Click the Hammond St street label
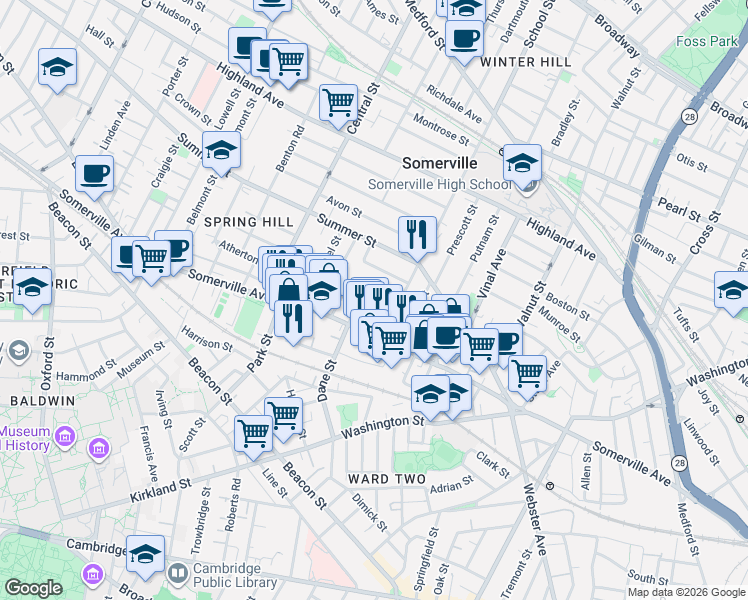Screen dimensions: 748x600 click(x=86, y=371)
